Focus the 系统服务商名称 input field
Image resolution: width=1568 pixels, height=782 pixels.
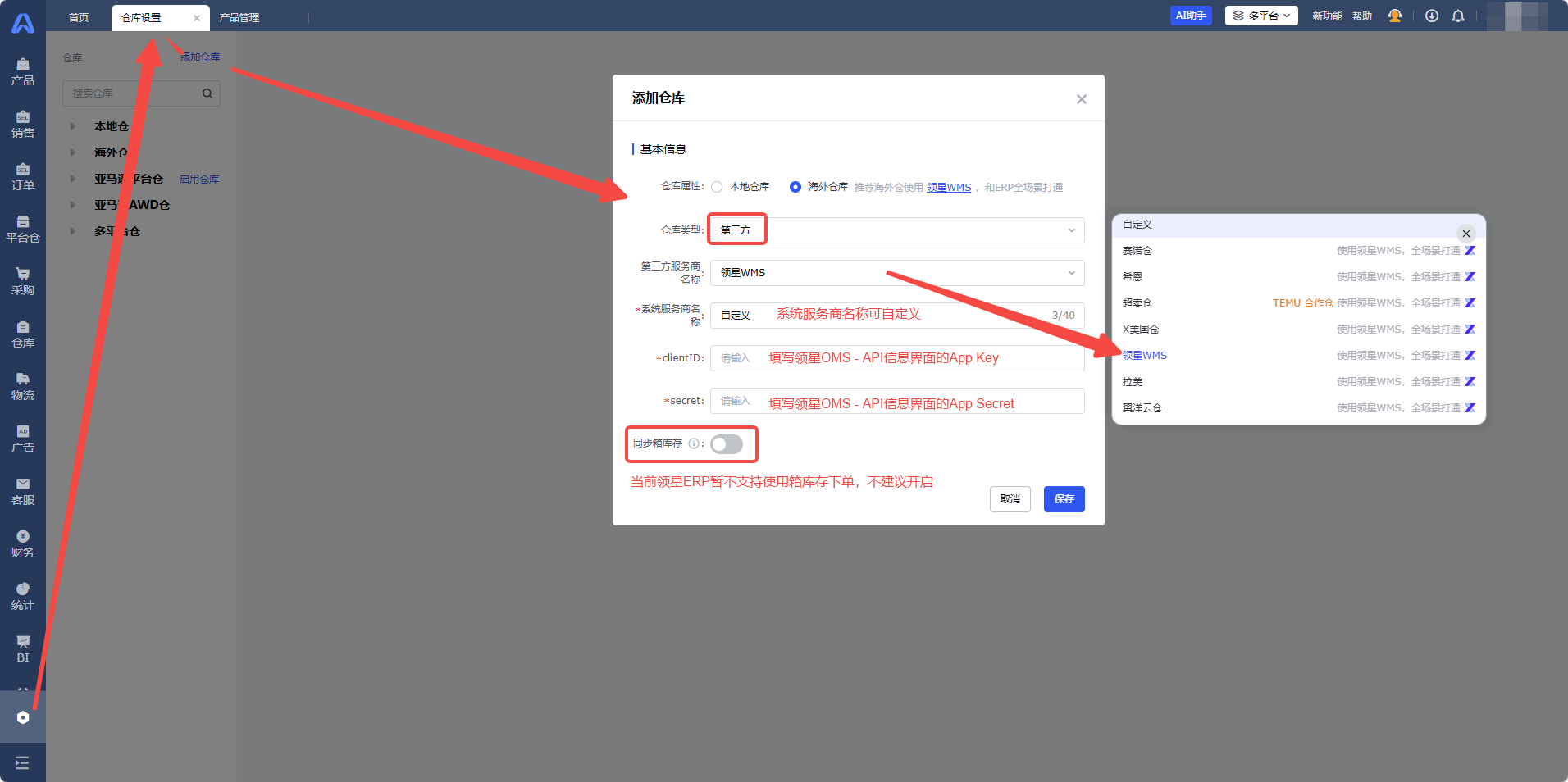897,316
